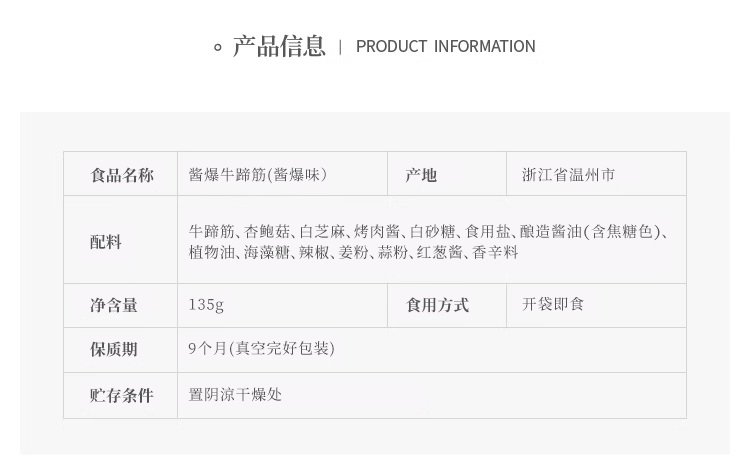Select the 保质期 label cell
This screenshot has width=750, height=468.
(x=114, y=349)
